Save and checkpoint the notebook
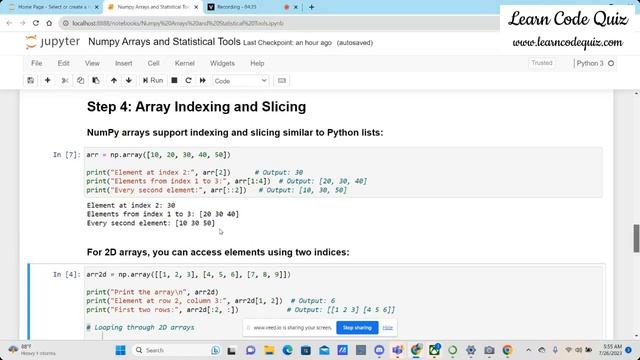This screenshot has width=640, height=360. (31, 81)
